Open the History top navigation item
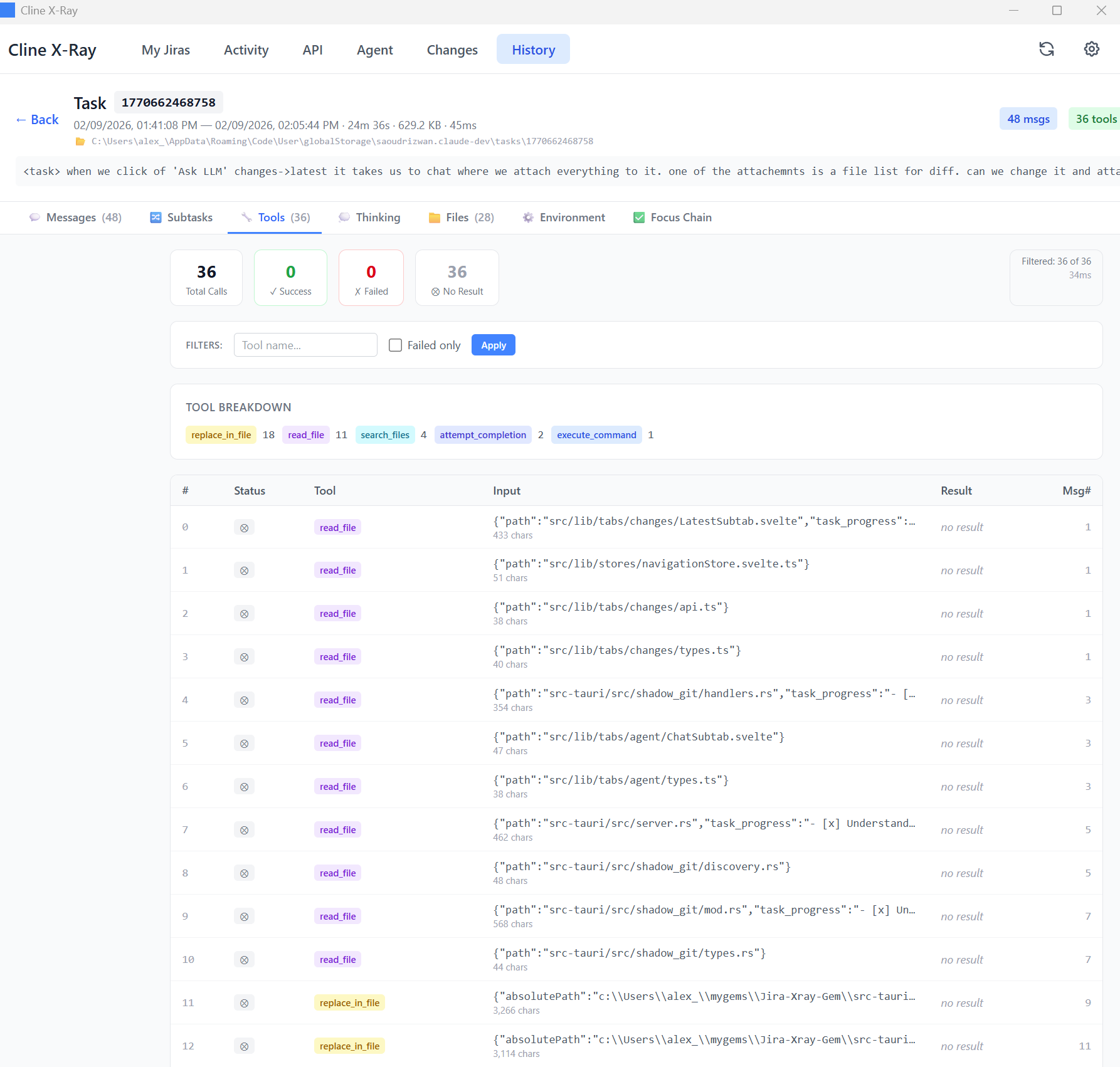The width and height of the screenshot is (1120, 1067). [x=533, y=50]
